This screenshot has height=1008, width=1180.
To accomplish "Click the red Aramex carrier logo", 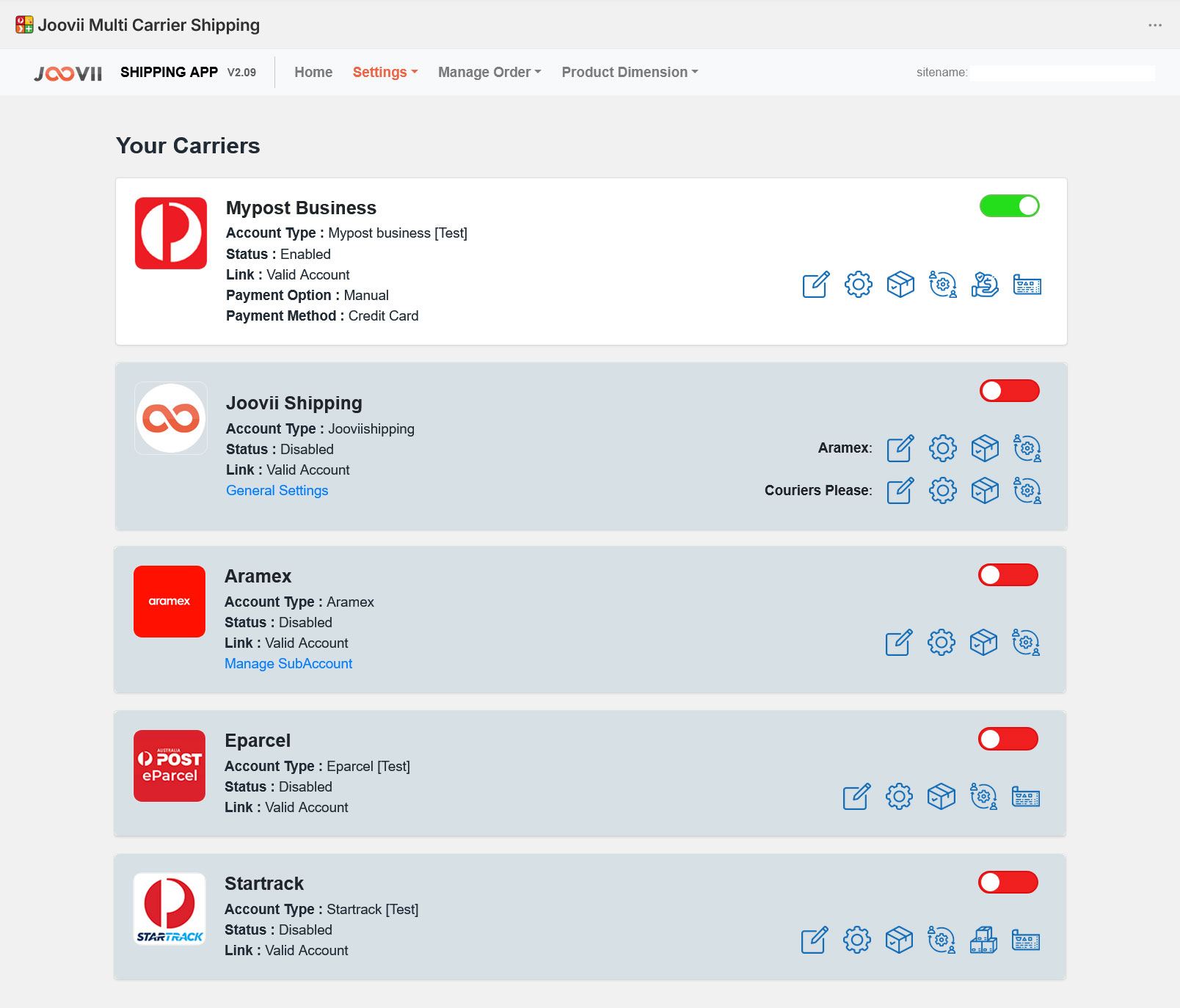I will click(170, 602).
